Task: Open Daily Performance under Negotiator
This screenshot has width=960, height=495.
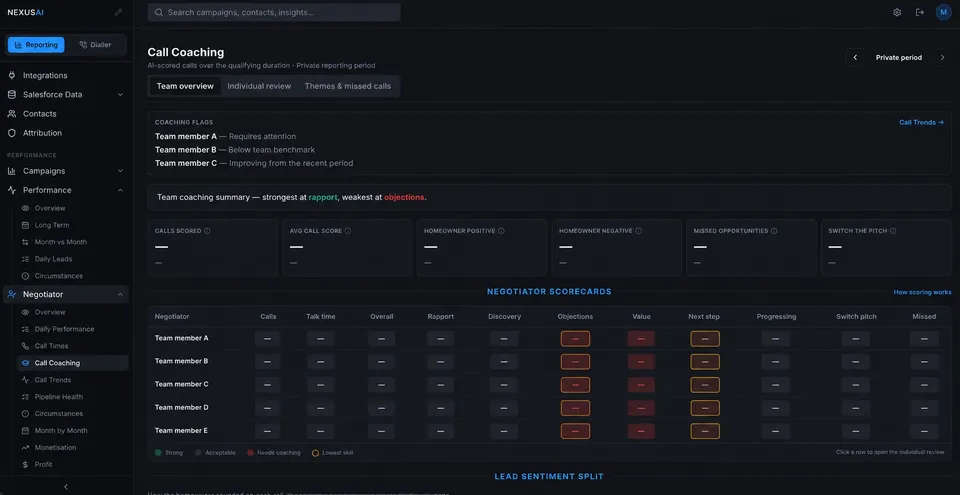Action: [64, 329]
